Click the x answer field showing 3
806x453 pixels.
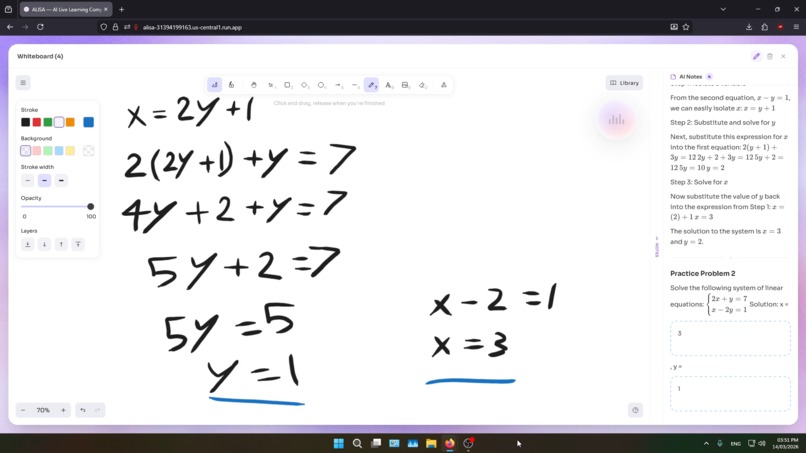tap(730, 338)
